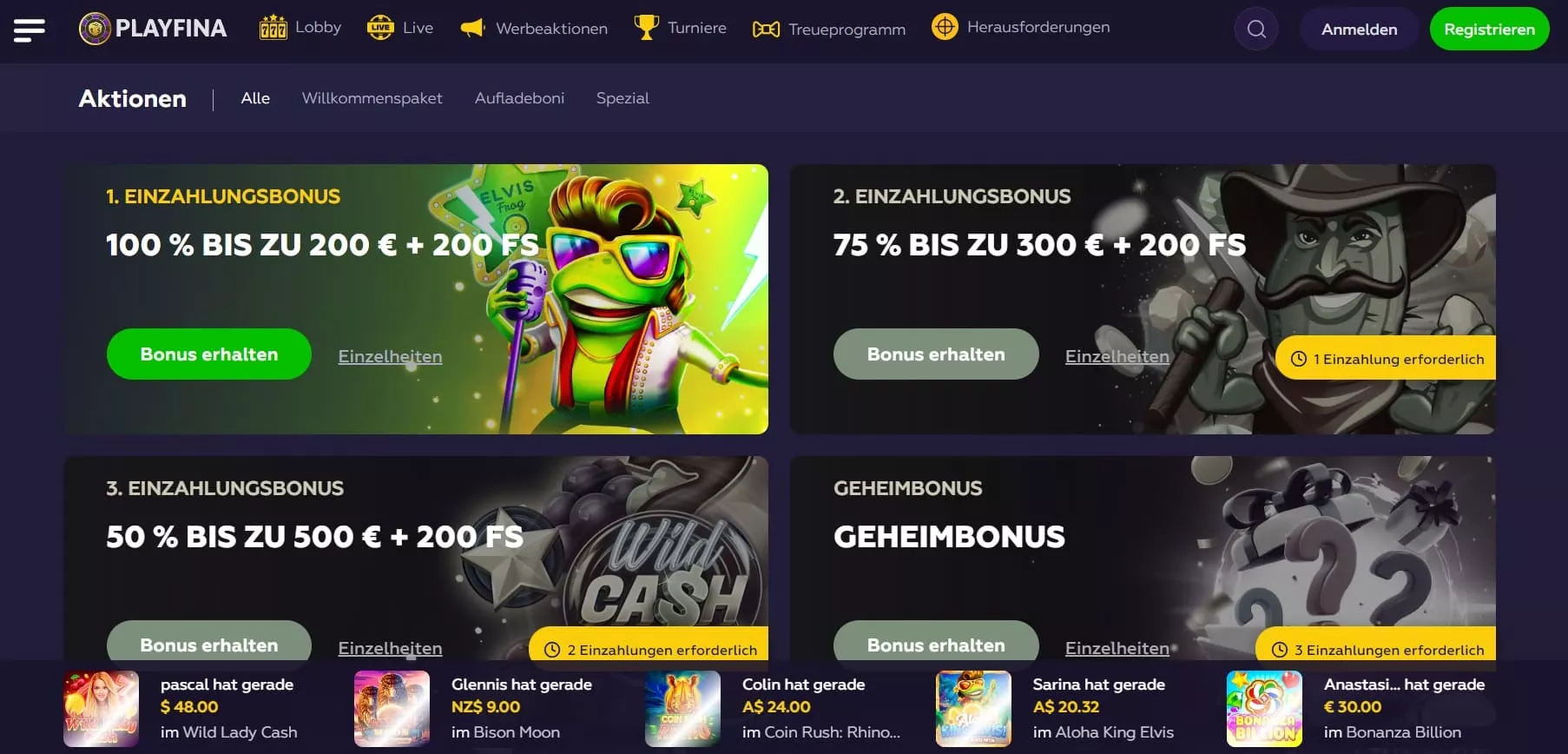Select the Alle tab

[255, 98]
